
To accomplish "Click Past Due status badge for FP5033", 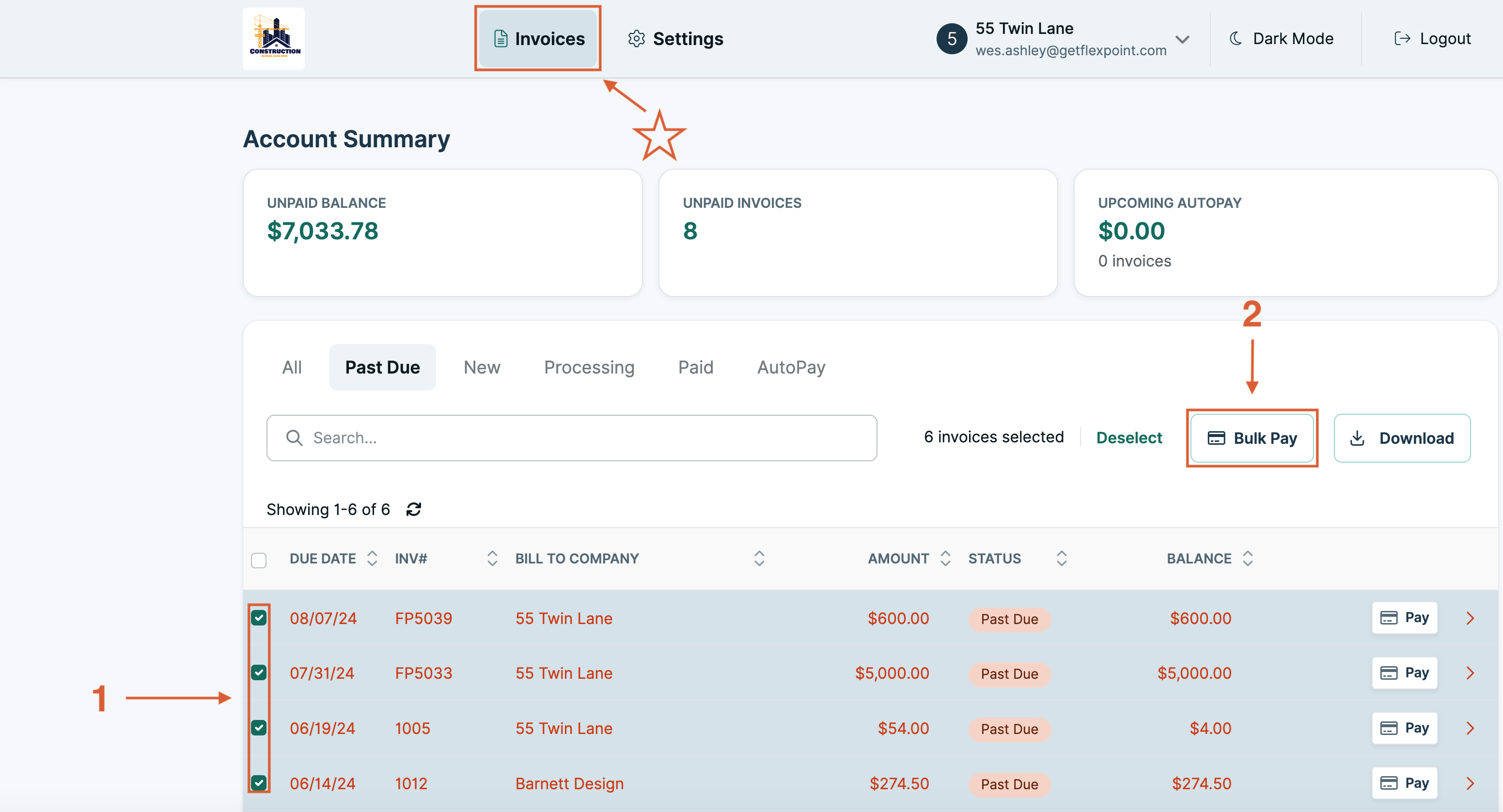I will (x=1009, y=674).
